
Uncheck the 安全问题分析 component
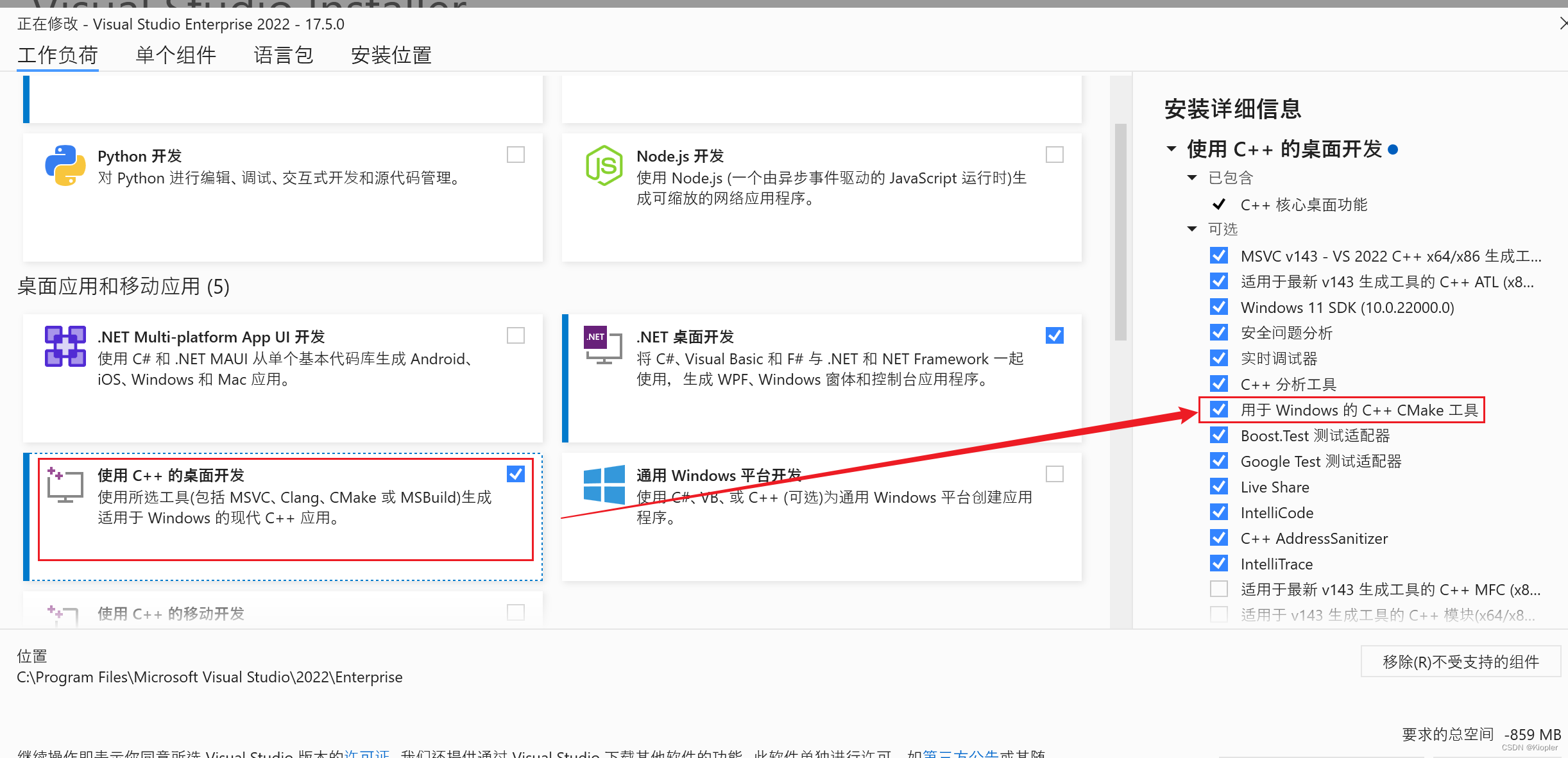pos(1219,332)
